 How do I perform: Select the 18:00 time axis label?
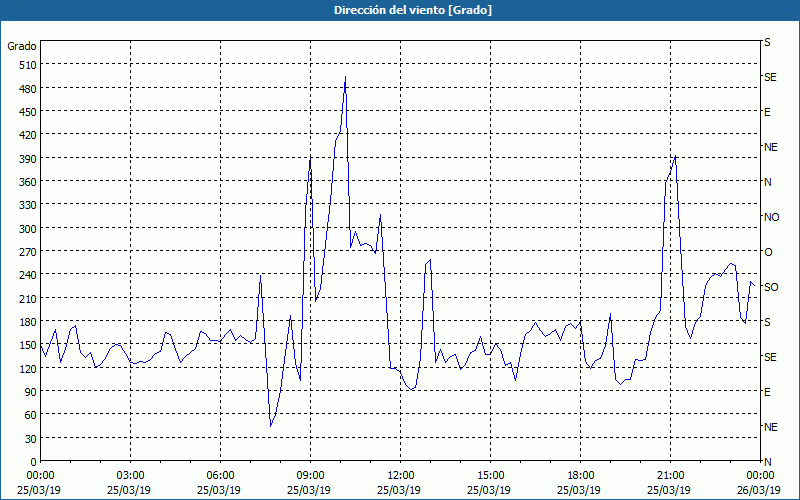580,476
